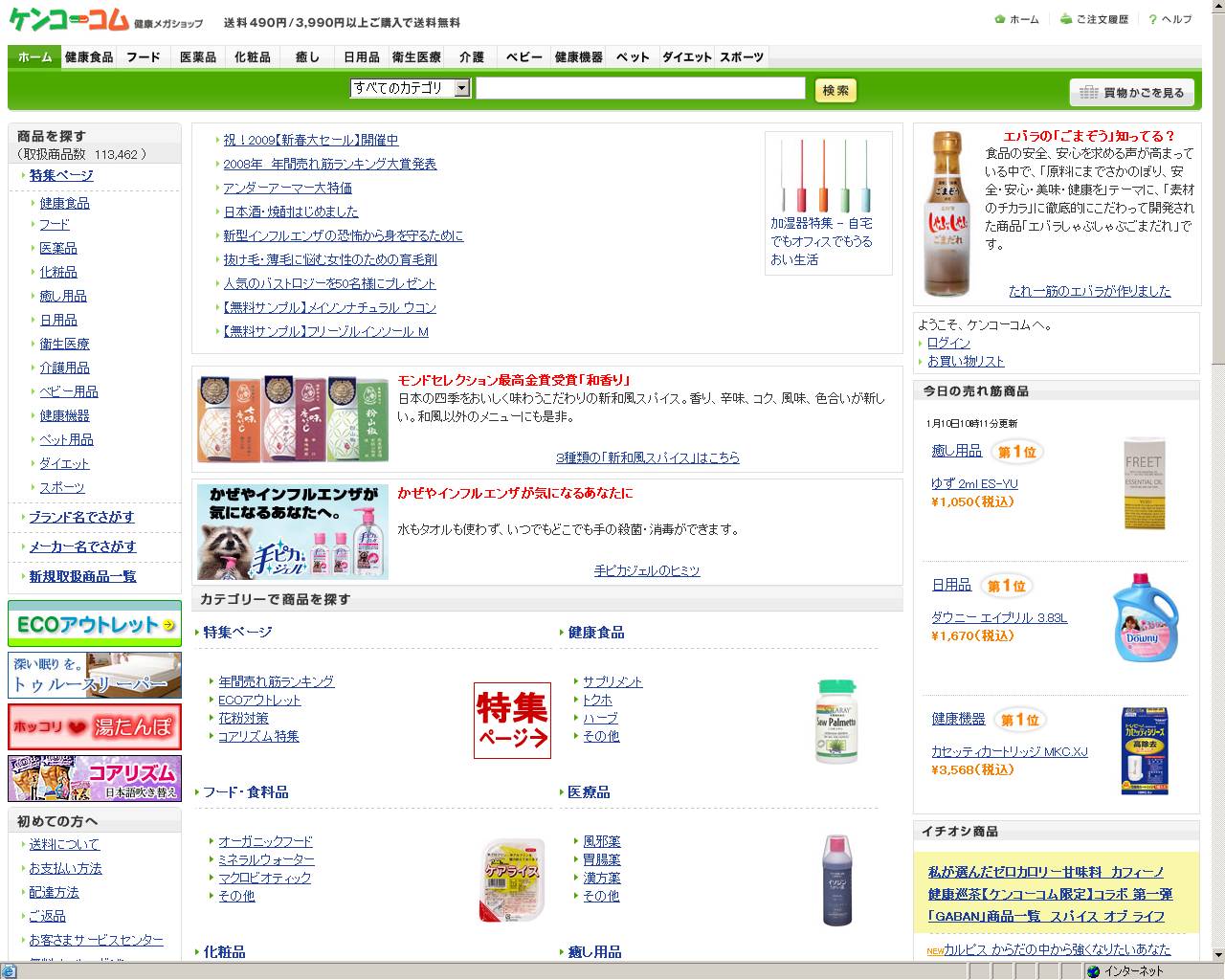This screenshot has height=980, width=1225.
Task: Click the トゥルースリーパー banner
Action: pos(95,676)
